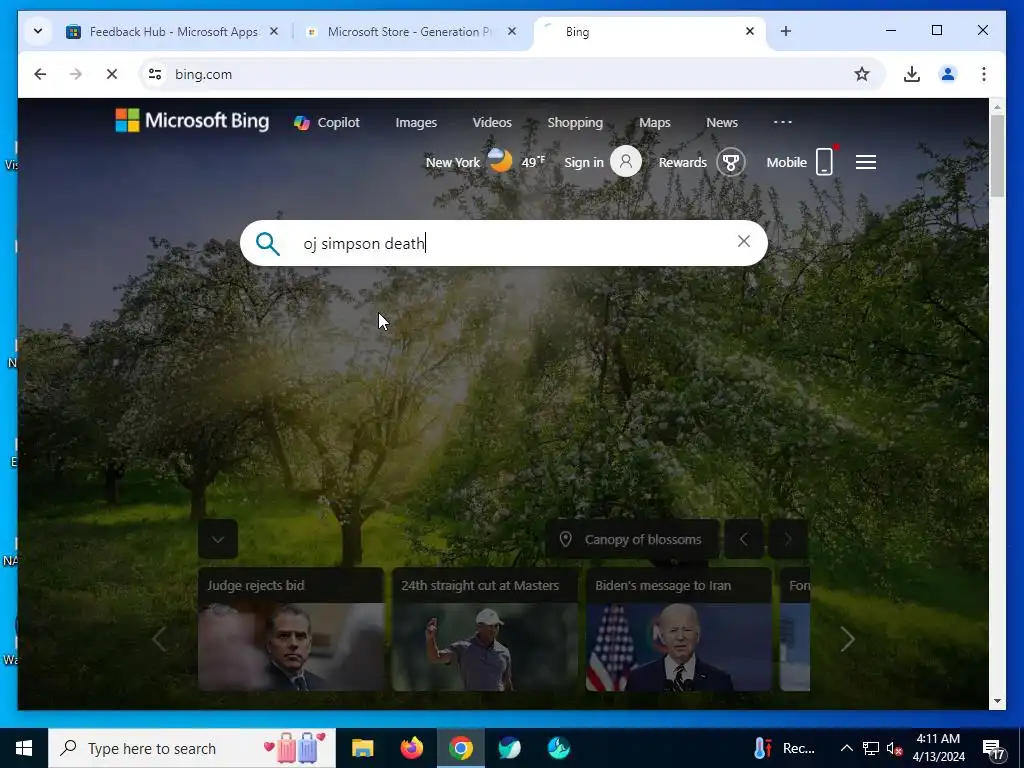The width and height of the screenshot is (1024, 768).
Task: Show next background image
Action: [788, 539]
